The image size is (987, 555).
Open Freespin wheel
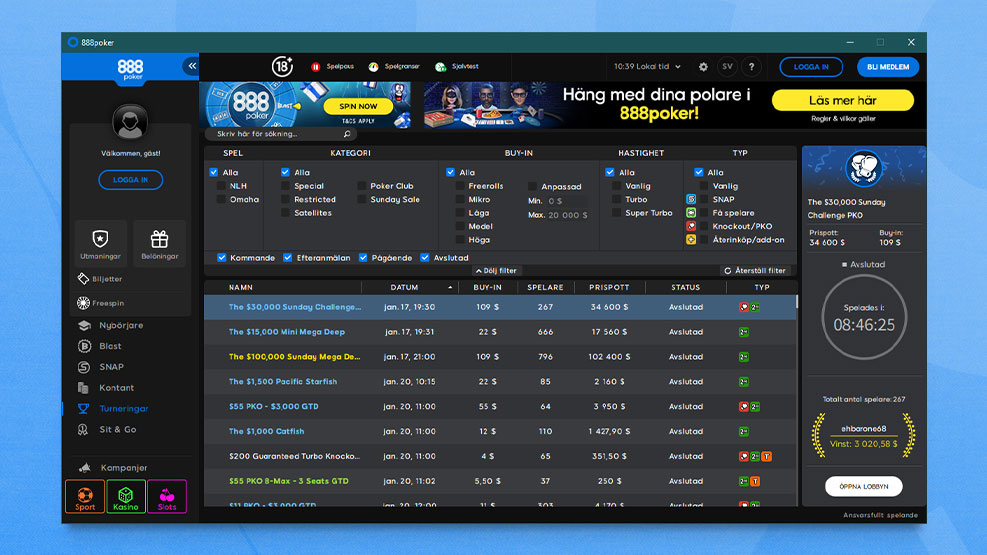tap(101, 303)
